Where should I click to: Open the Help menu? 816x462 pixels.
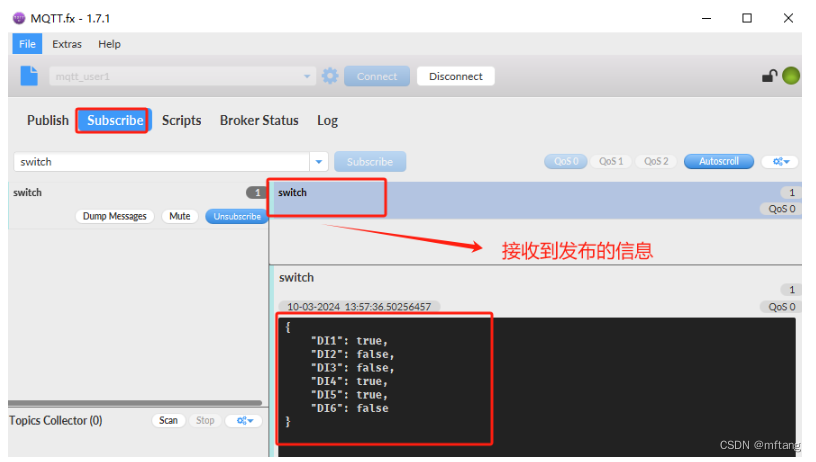[109, 44]
